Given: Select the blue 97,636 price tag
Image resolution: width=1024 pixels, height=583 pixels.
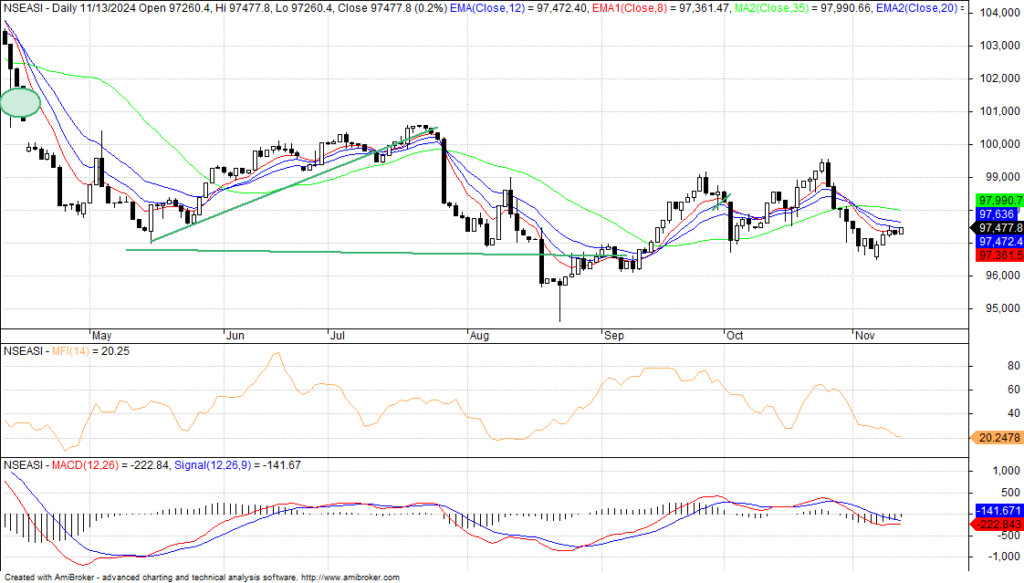Looking at the screenshot, I should [996, 214].
